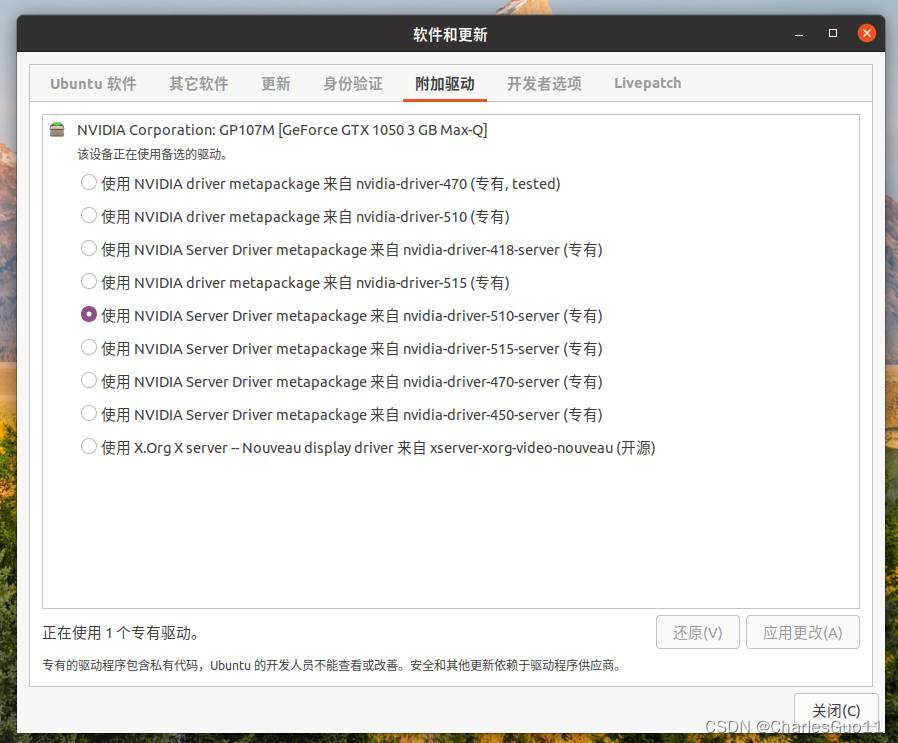Open the 身份验证 tab

352,84
